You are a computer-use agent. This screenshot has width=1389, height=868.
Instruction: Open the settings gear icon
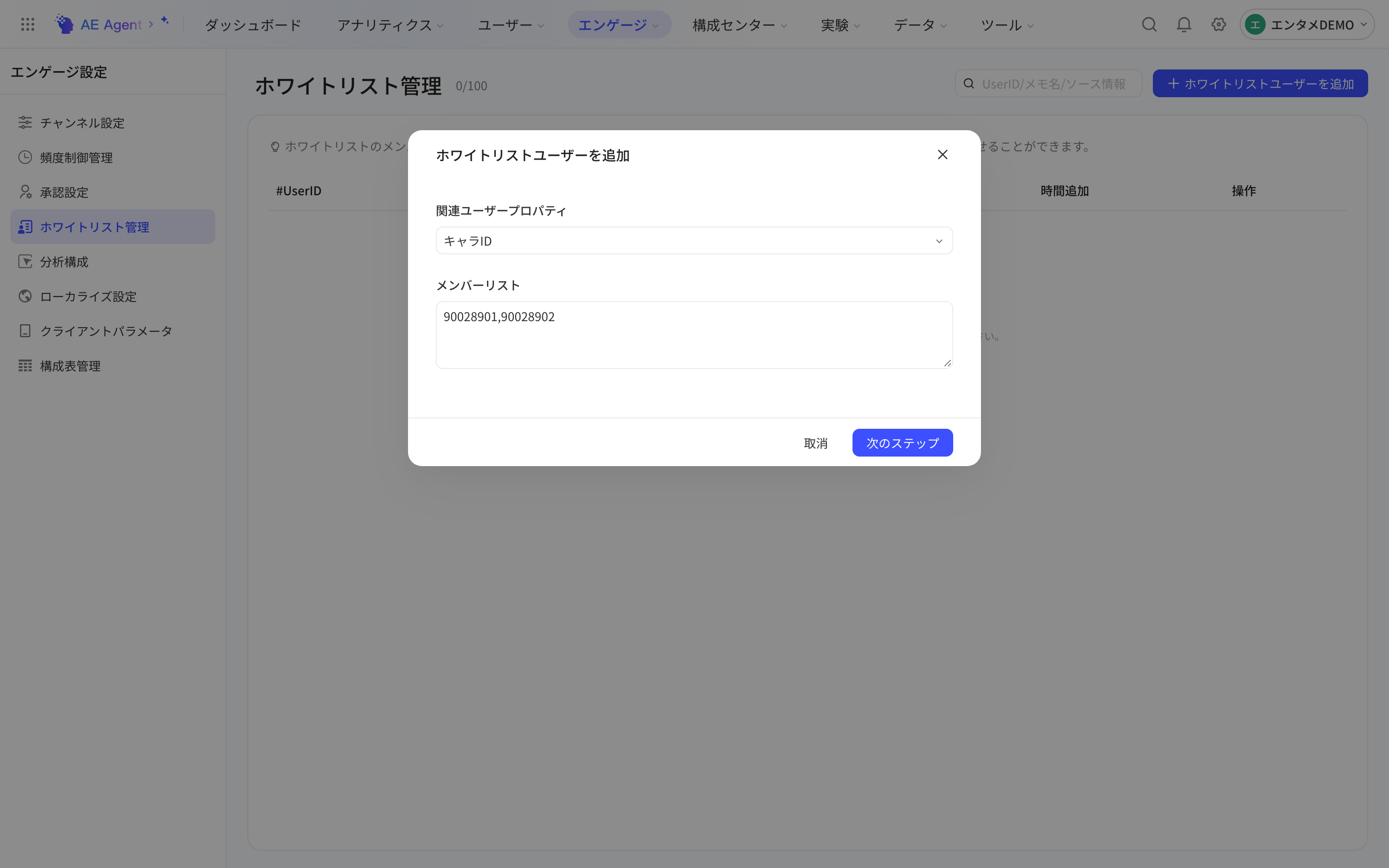pyautogui.click(x=1218, y=24)
